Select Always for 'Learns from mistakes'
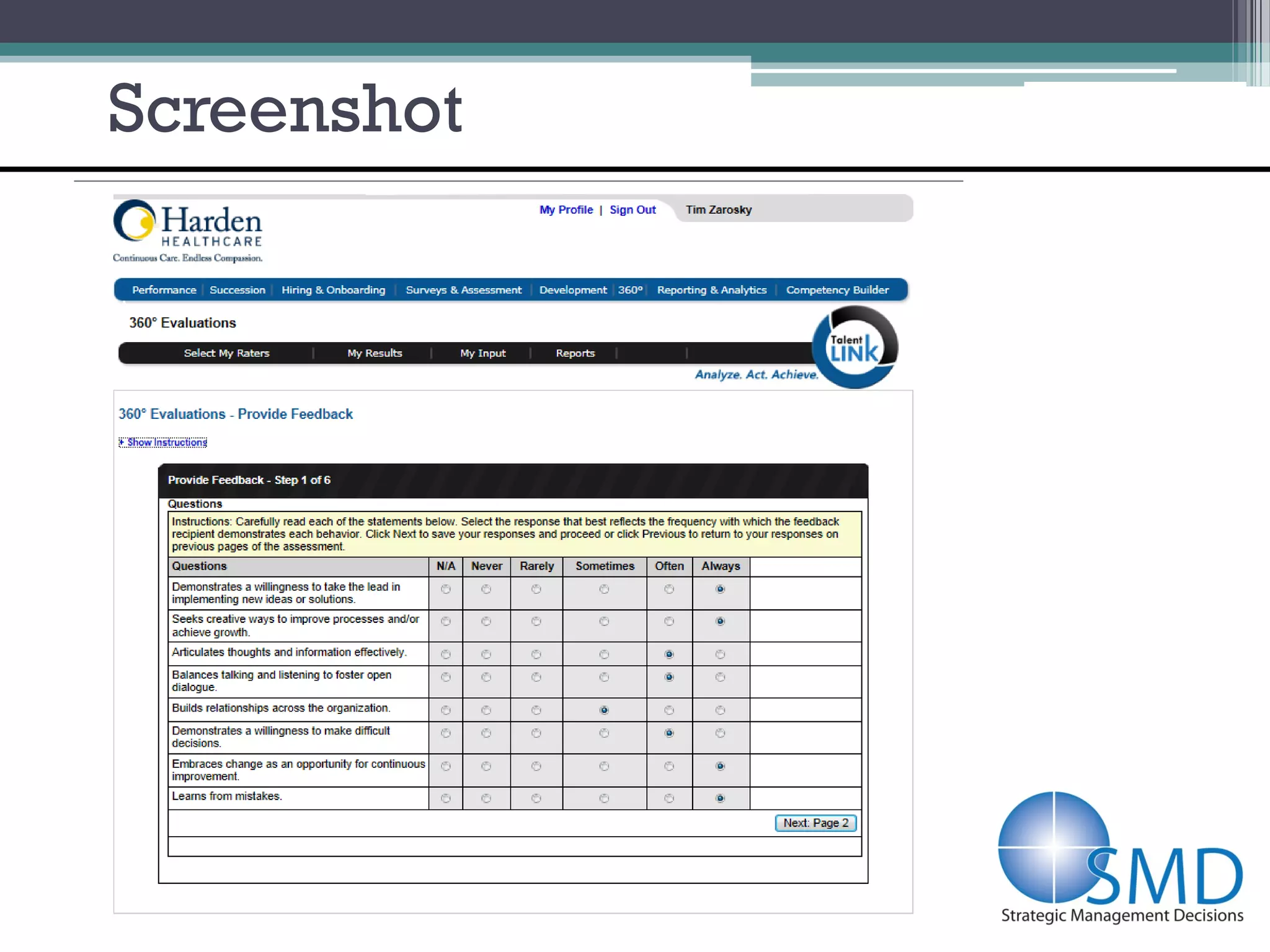The image size is (1270, 952). click(720, 798)
